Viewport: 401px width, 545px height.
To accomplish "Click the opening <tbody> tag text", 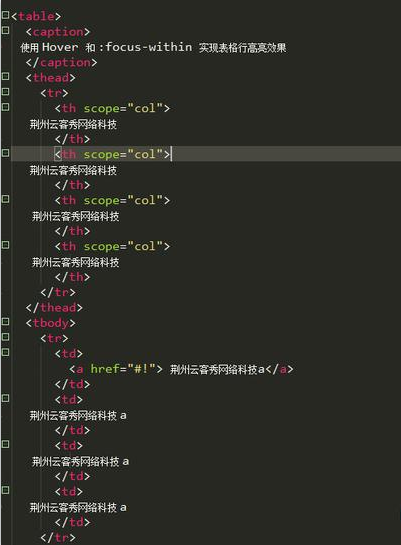I will pyautogui.click(x=50, y=323).
